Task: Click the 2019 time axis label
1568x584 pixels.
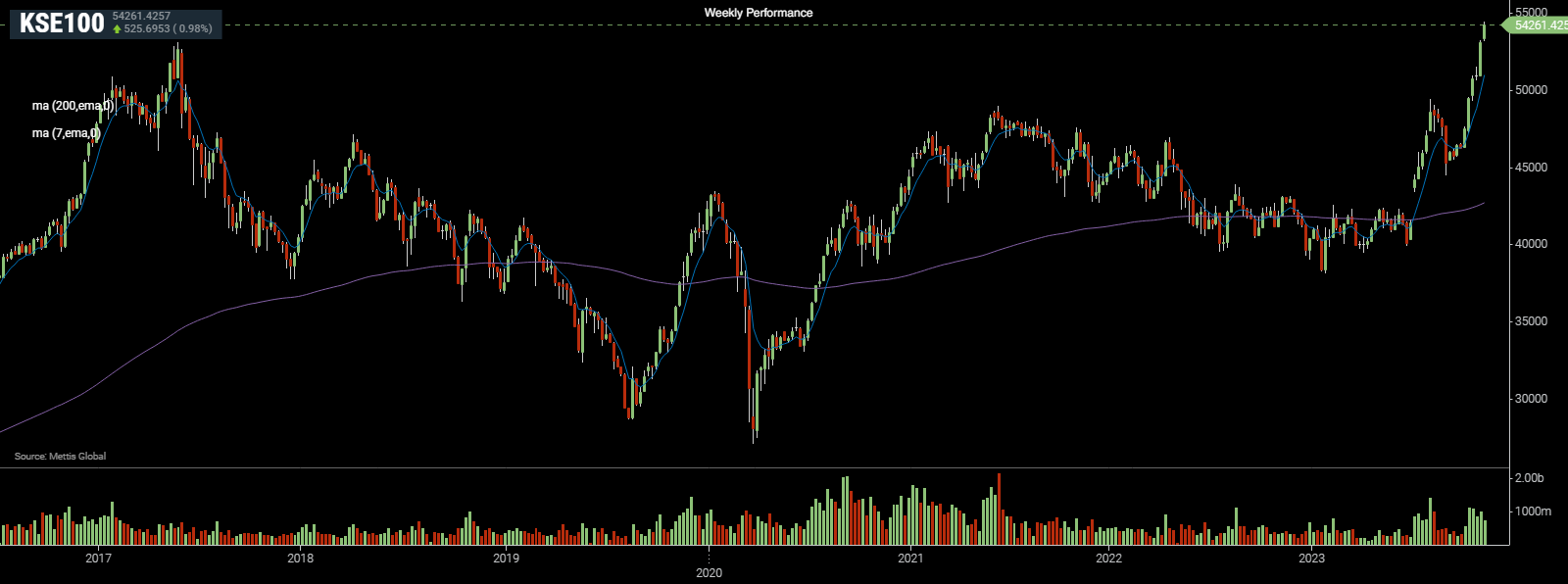Action: pyautogui.click(x=506, y=559)
